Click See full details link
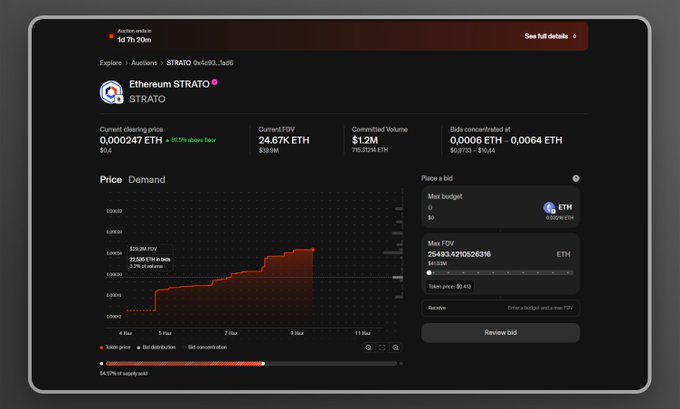Screen dimensions: 680x409 tap(546, 36)
